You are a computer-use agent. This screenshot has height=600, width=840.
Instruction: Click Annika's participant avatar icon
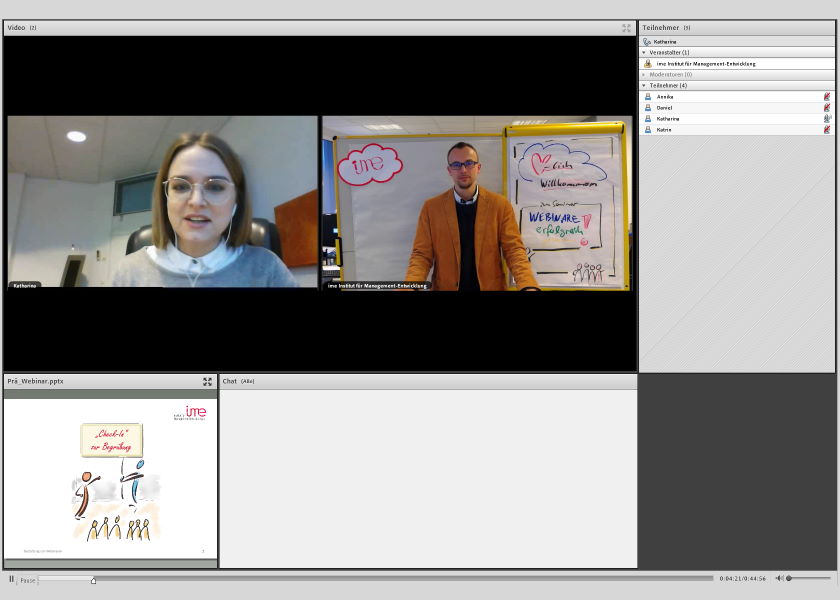pyautogui.click(x=648, y=97)
